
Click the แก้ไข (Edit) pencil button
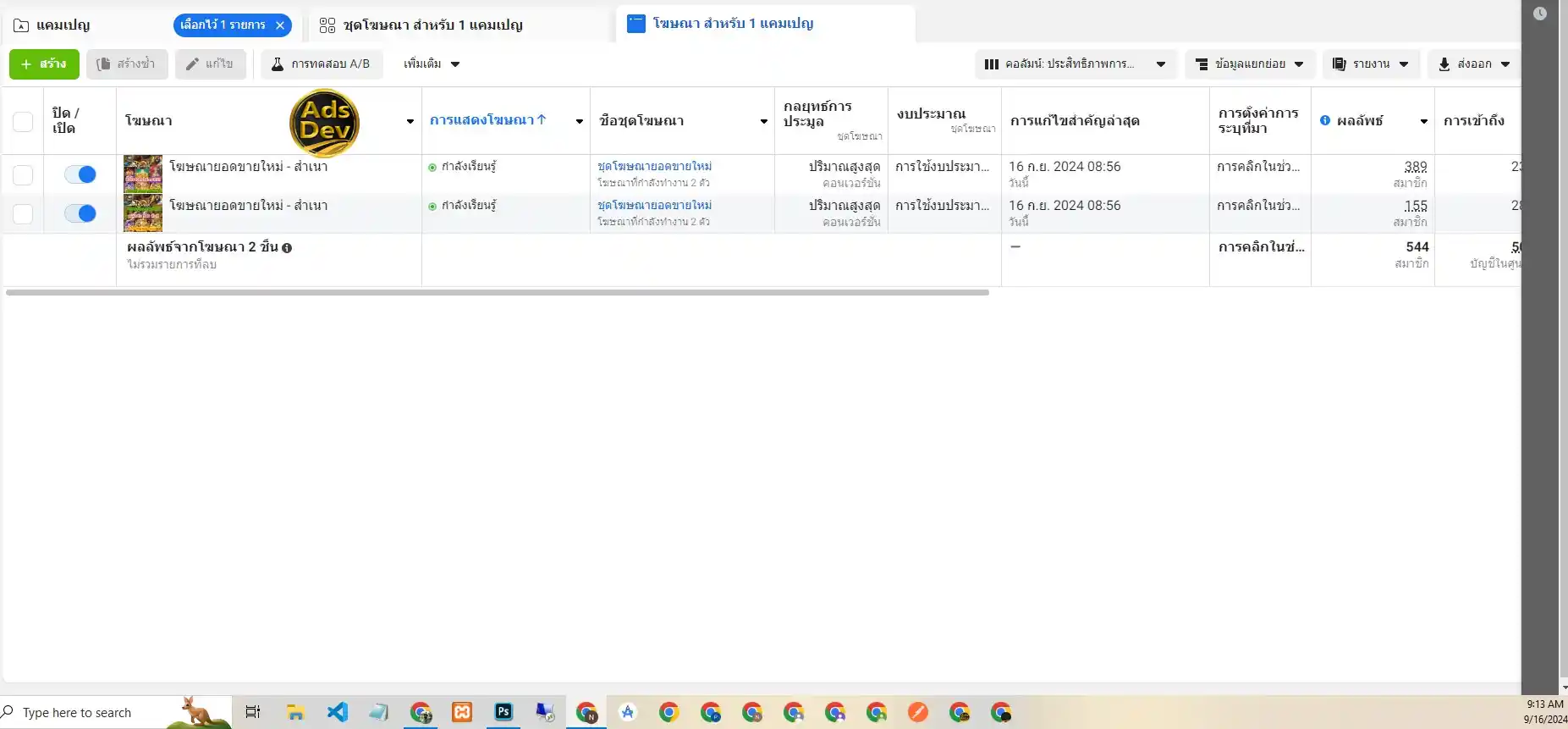pos(210,64)
